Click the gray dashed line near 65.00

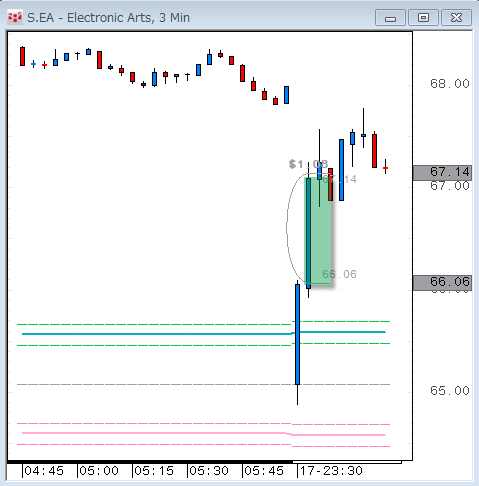pyautogui.click(x=203, y=384)
